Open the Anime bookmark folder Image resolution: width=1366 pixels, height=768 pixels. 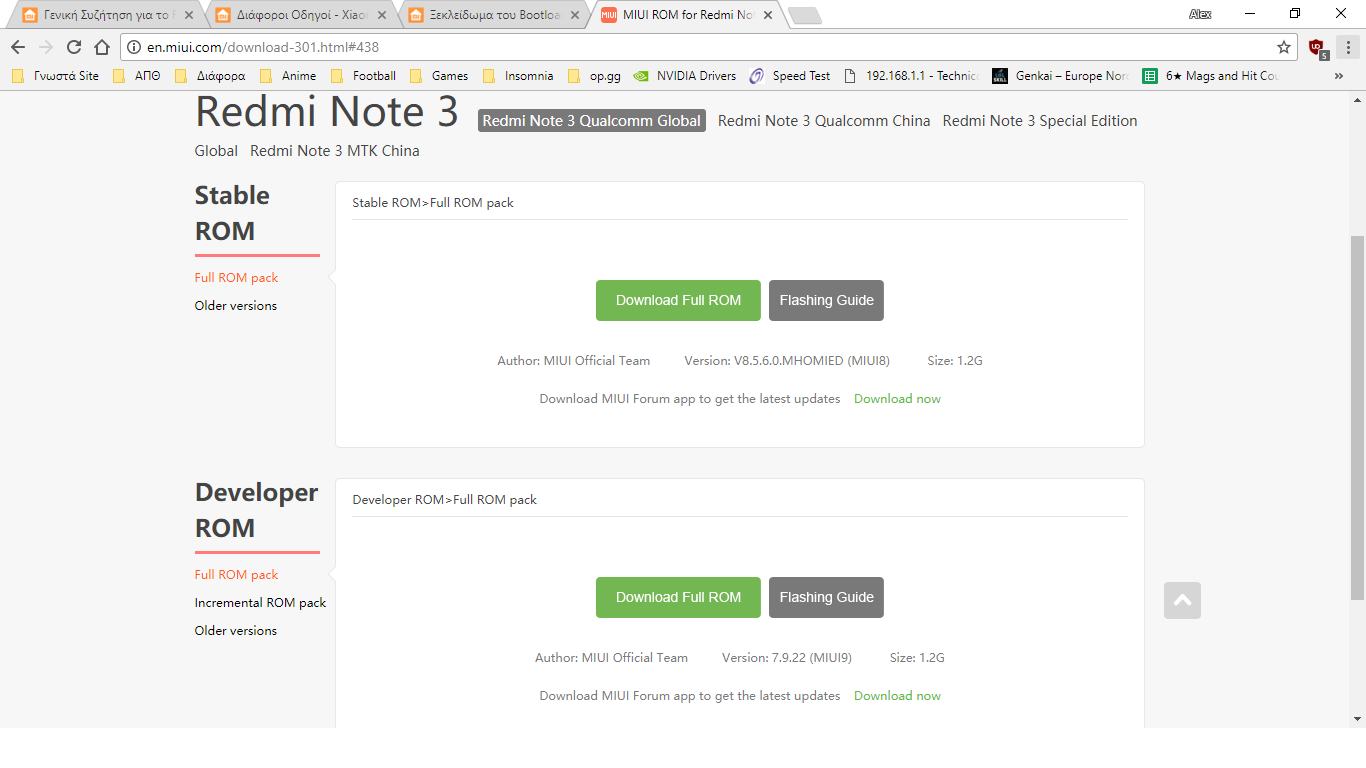[288, 76]
